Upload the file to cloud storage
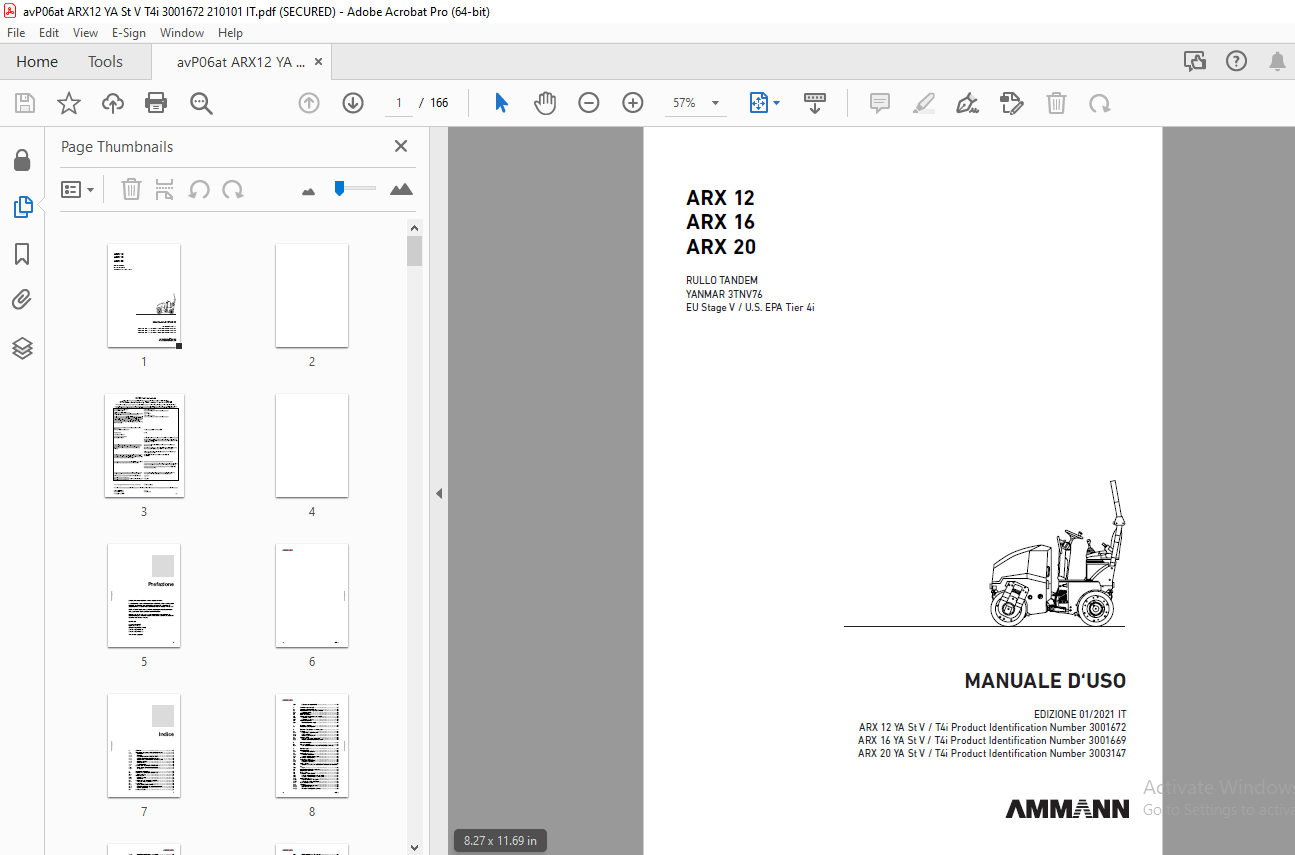Image resolution: width=1295 pixels, height=855 pixels. pyautogui.click(x=113, y=103)
